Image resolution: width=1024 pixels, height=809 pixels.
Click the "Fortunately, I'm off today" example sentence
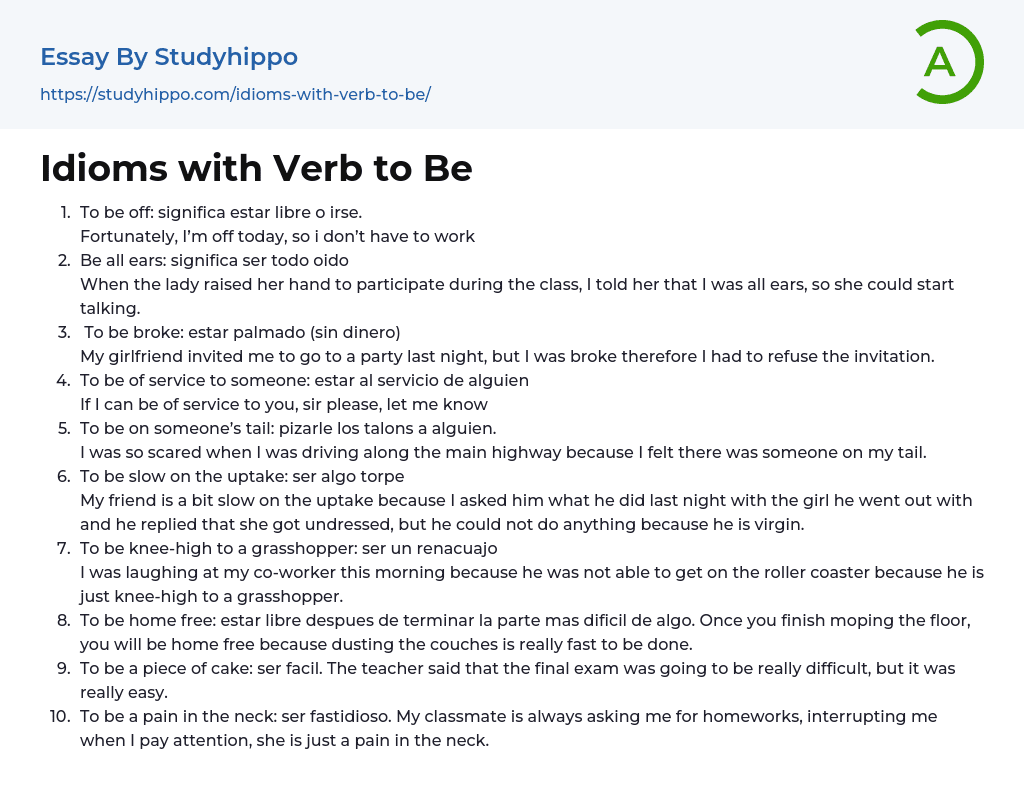277,236
